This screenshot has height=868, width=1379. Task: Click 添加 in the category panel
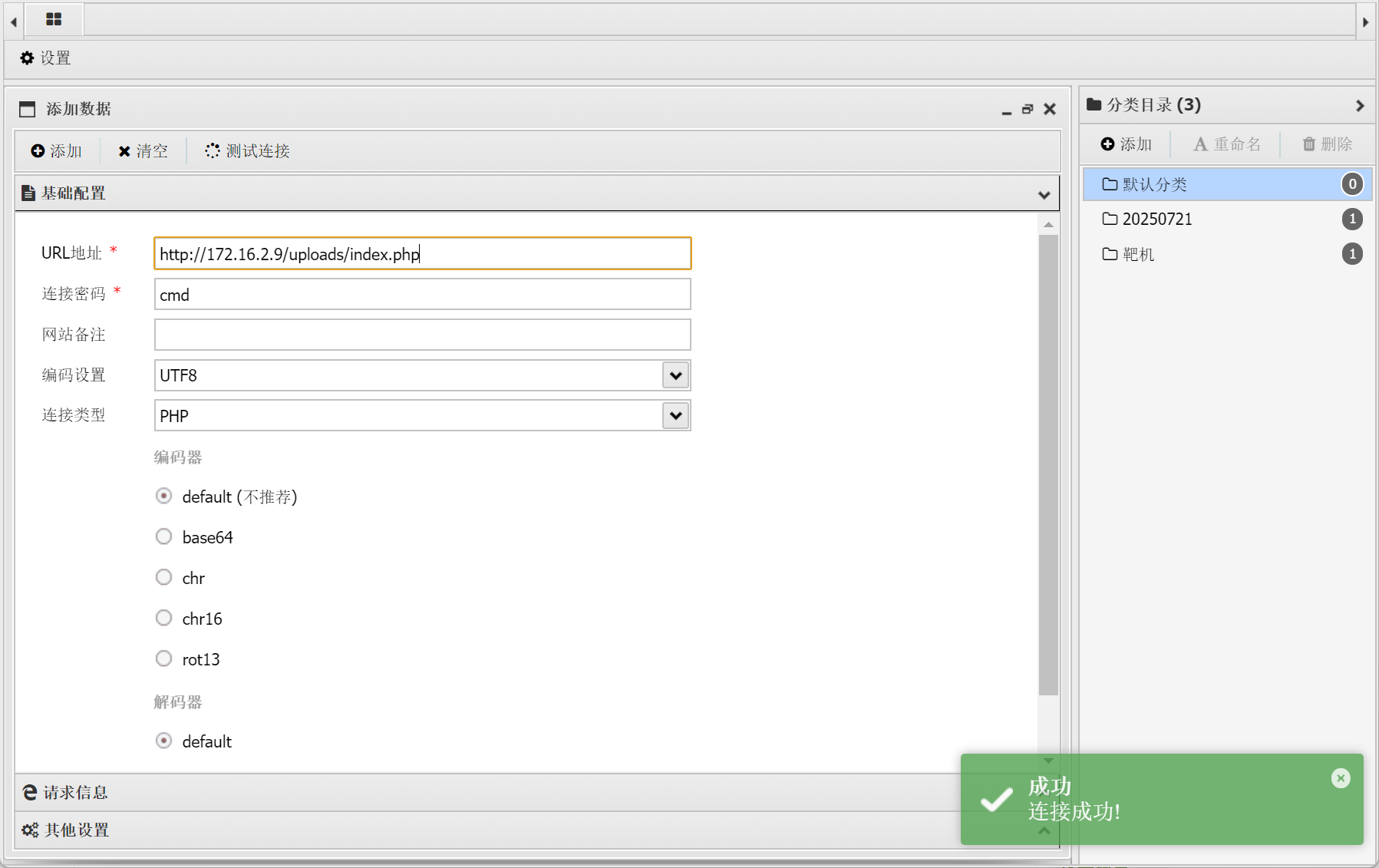click(1127, 144)
